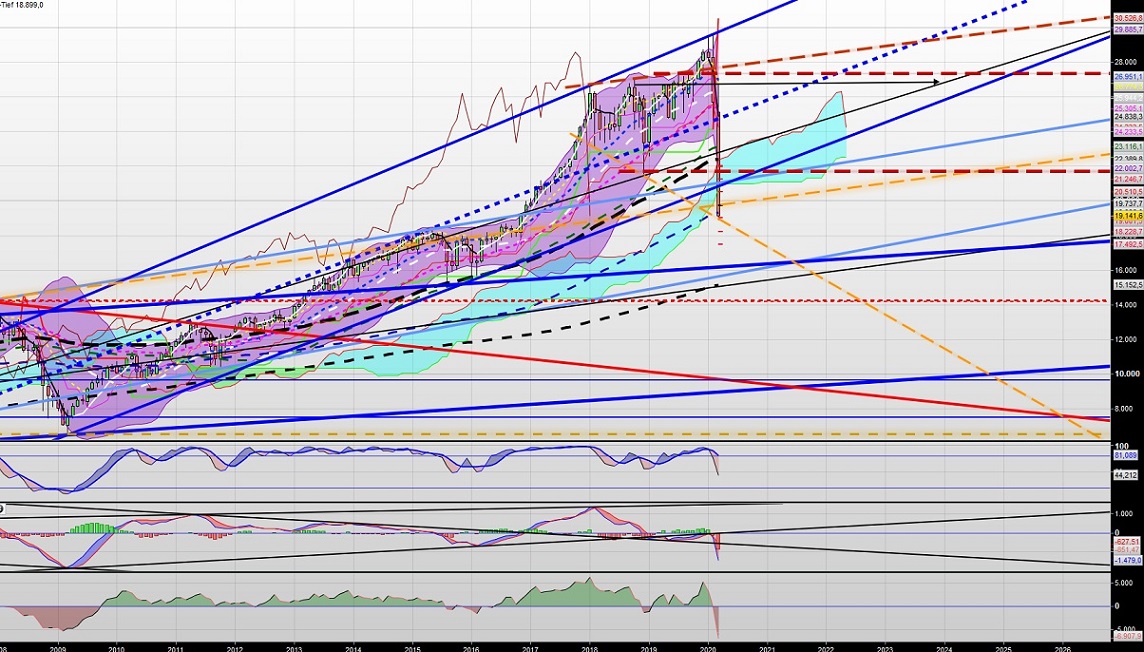Click the yellow 19.141,6 current price label

coord(1127,216)
